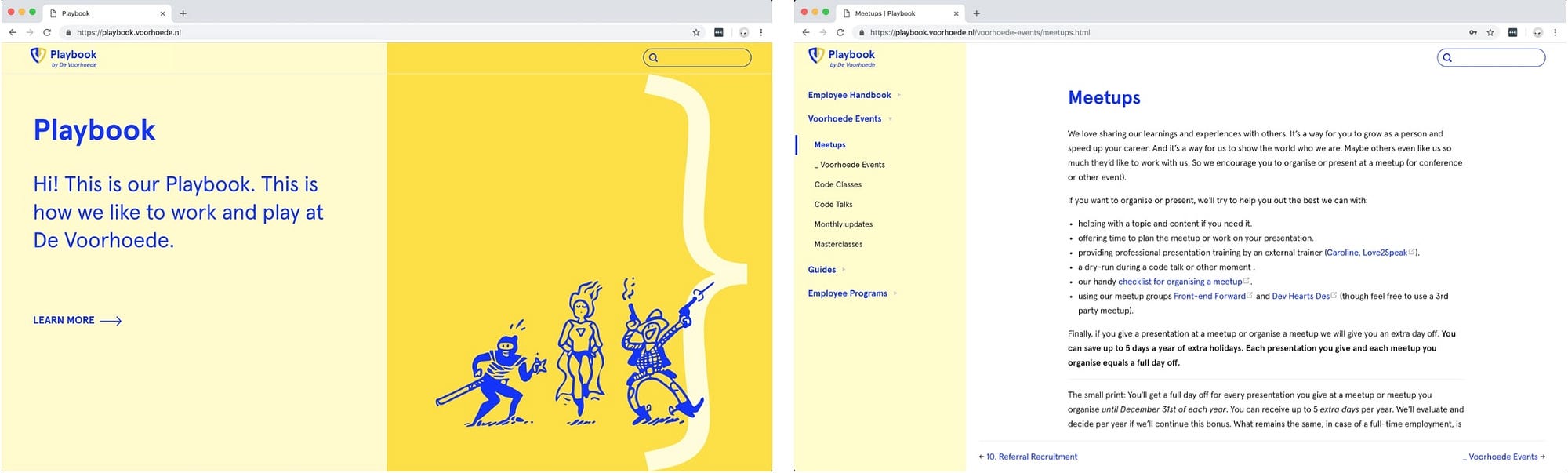This screenshot has height=473, width=1568.
Task: Click the site info lock icon in the right window
Action: click(862, 32)
